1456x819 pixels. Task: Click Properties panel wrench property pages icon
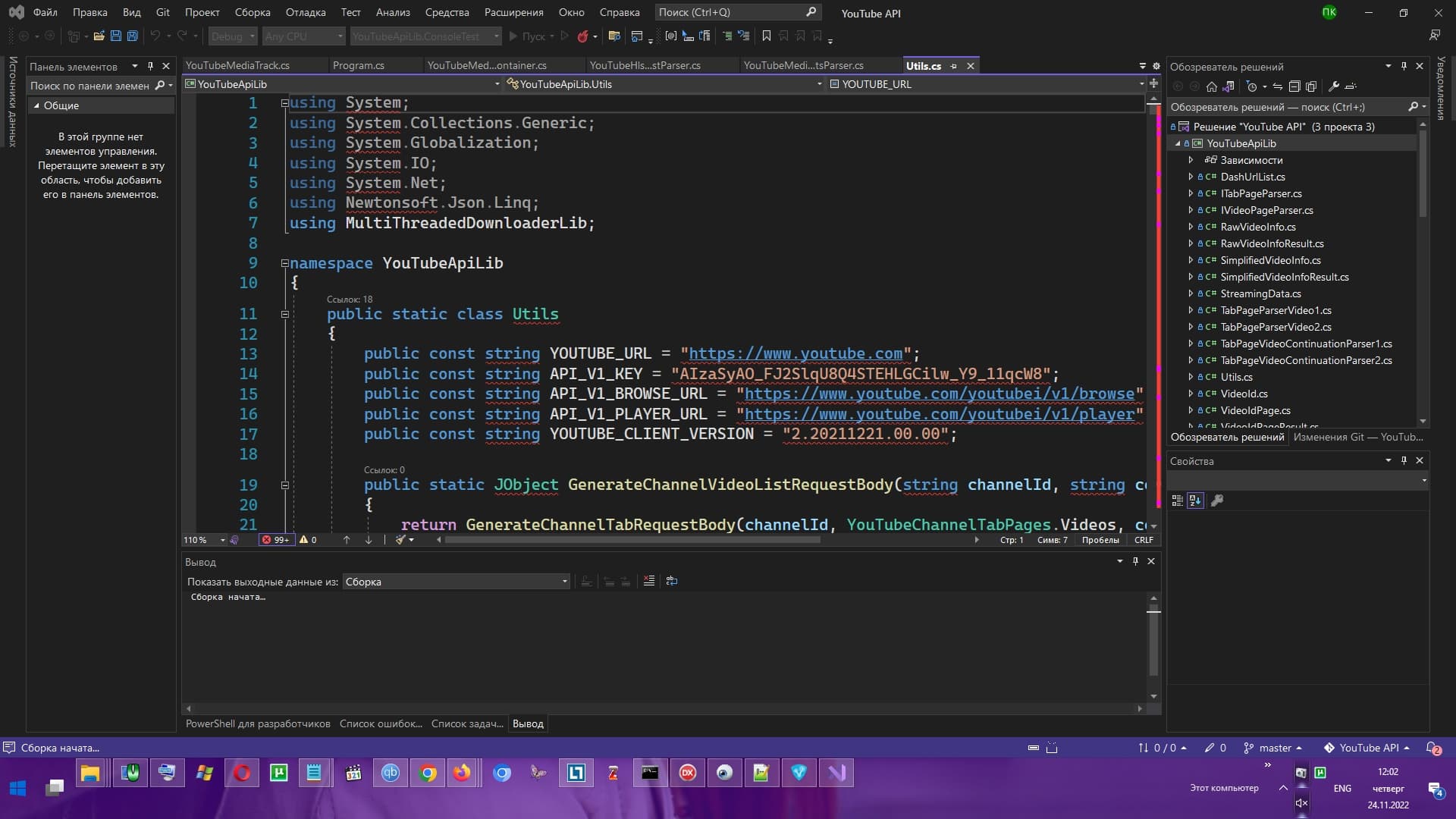click(x=1217, y=500)
